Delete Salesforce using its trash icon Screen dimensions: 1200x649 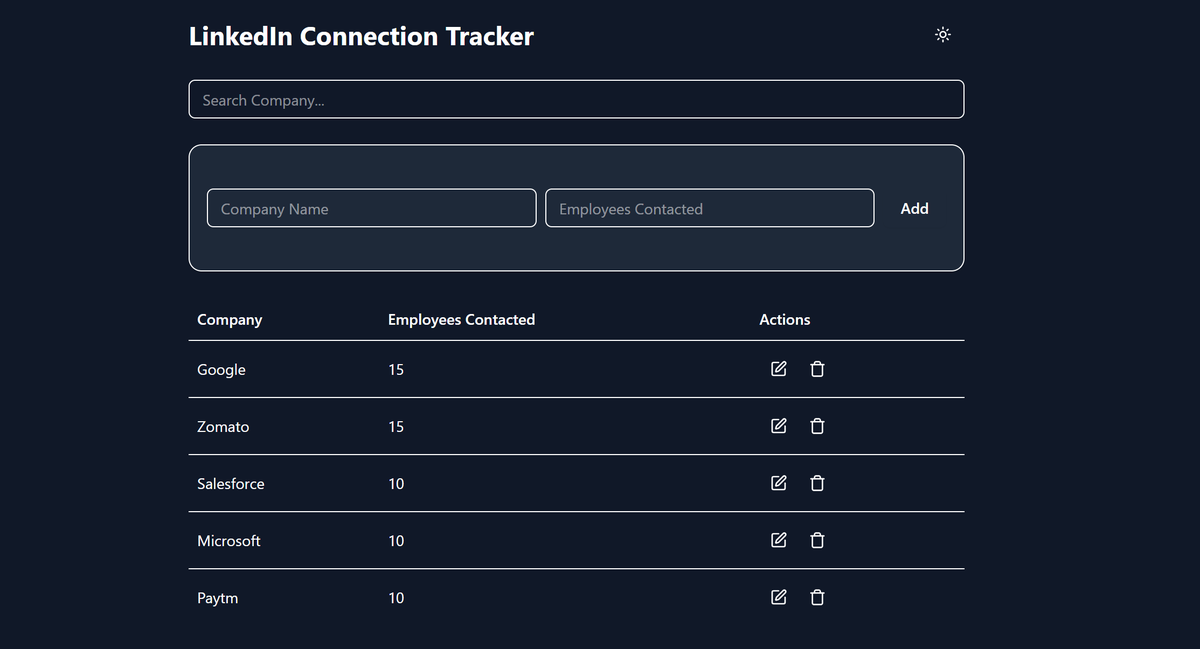[x=817, y=483]
